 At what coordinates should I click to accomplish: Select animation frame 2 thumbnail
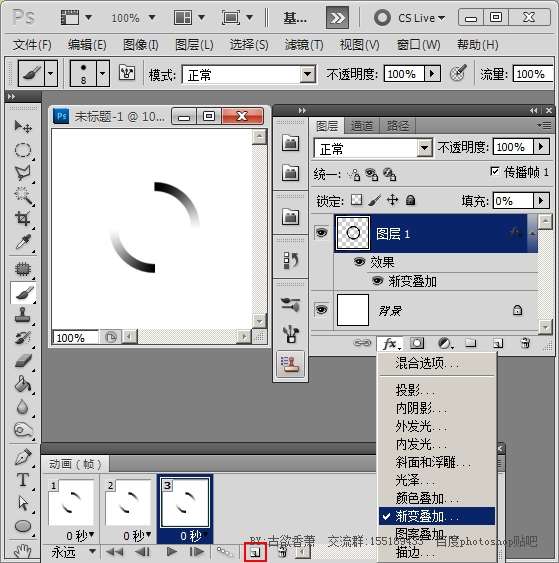[128, 503]
